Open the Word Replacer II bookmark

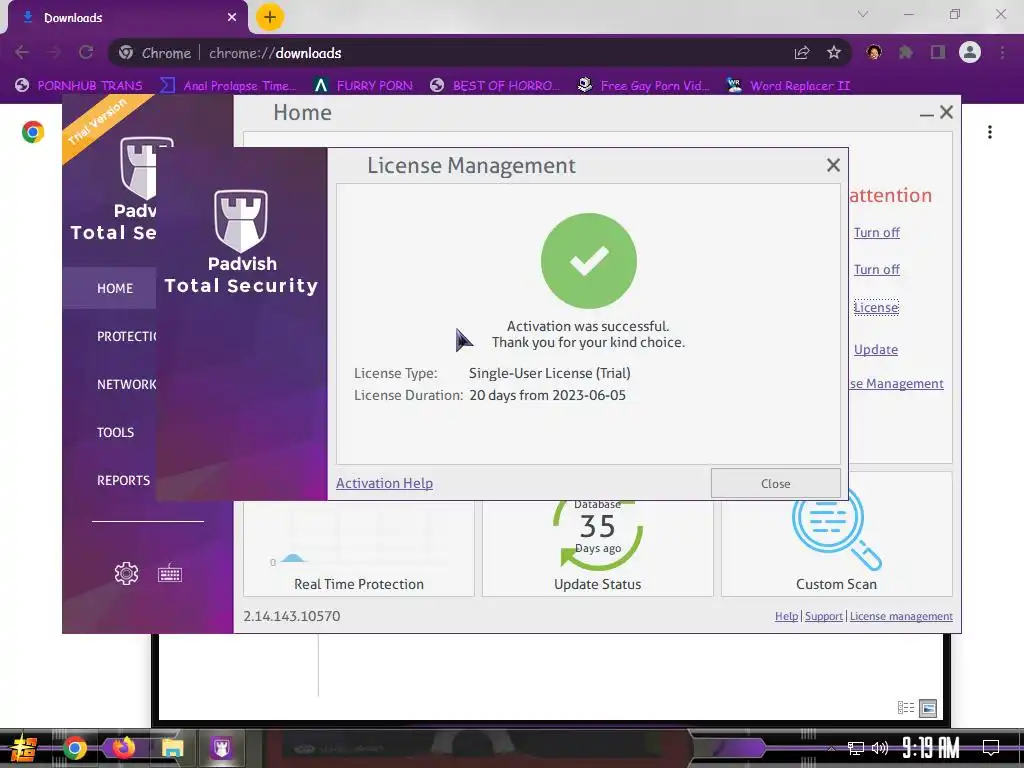click(788, 86)
